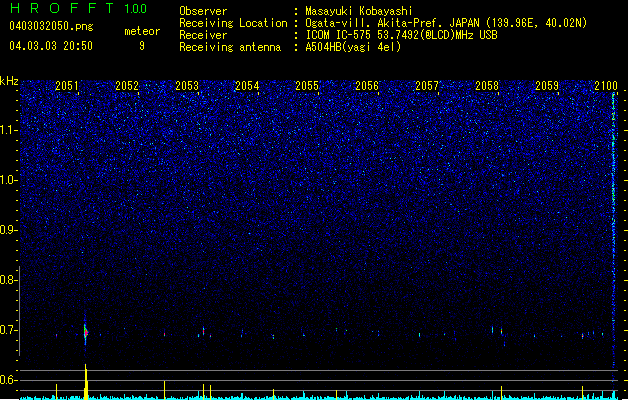
Task: Click the "Observer" field label
Action: (x=203, y=11)
